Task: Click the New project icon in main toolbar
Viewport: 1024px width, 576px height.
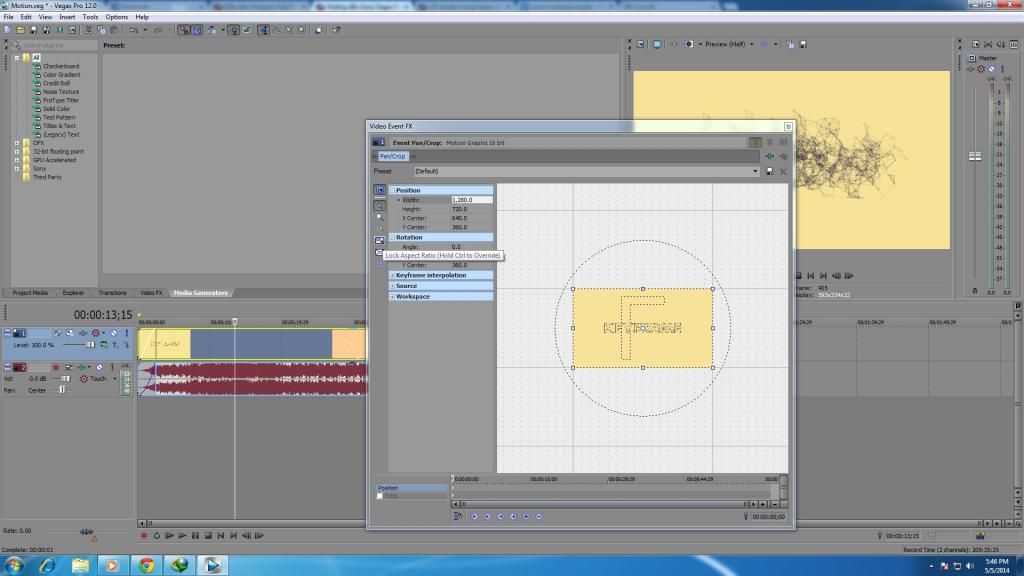Action: pyautogui.click(x=8, y=30)
